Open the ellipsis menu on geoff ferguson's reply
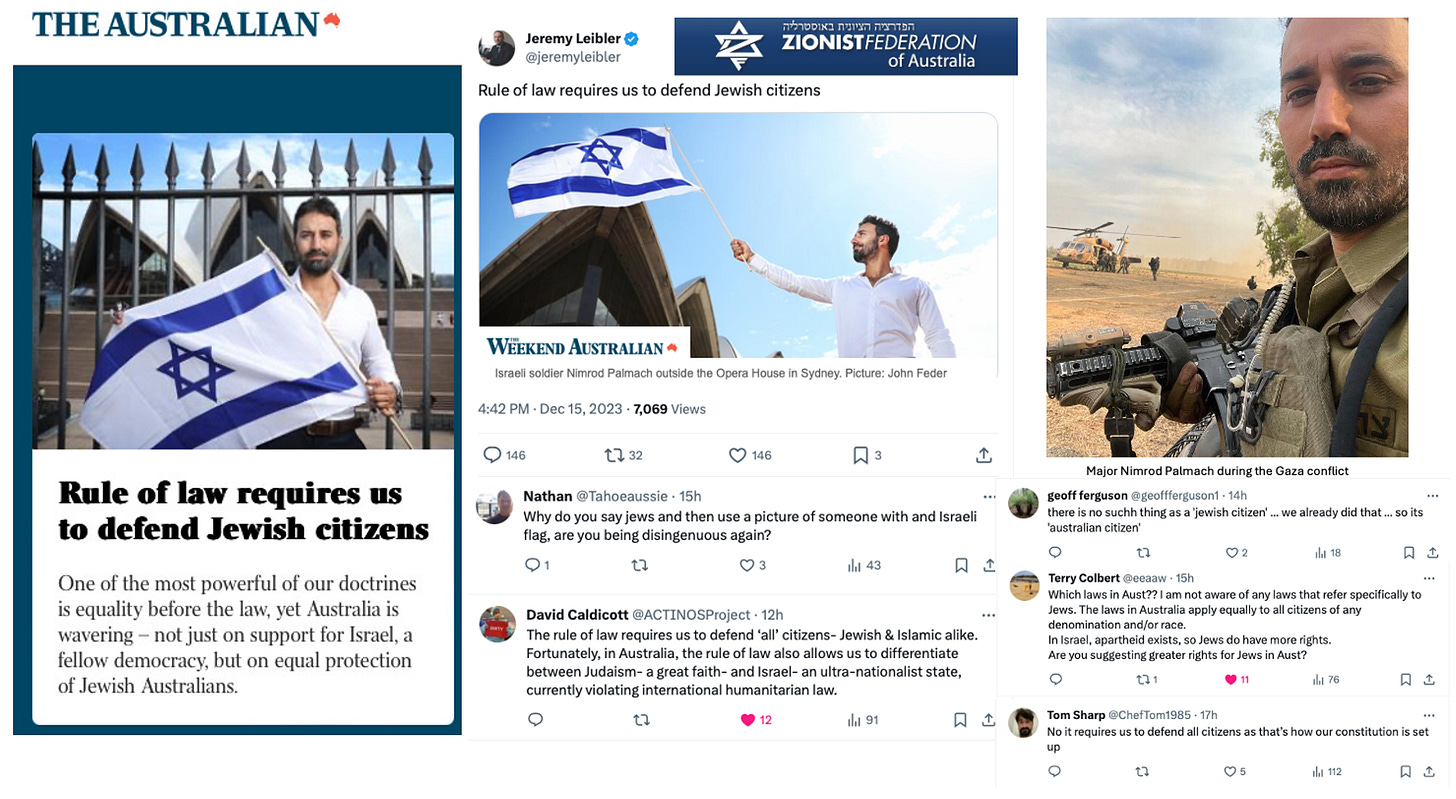Viewport: 1456px width, 799px height. click(x=1431, y=495)
